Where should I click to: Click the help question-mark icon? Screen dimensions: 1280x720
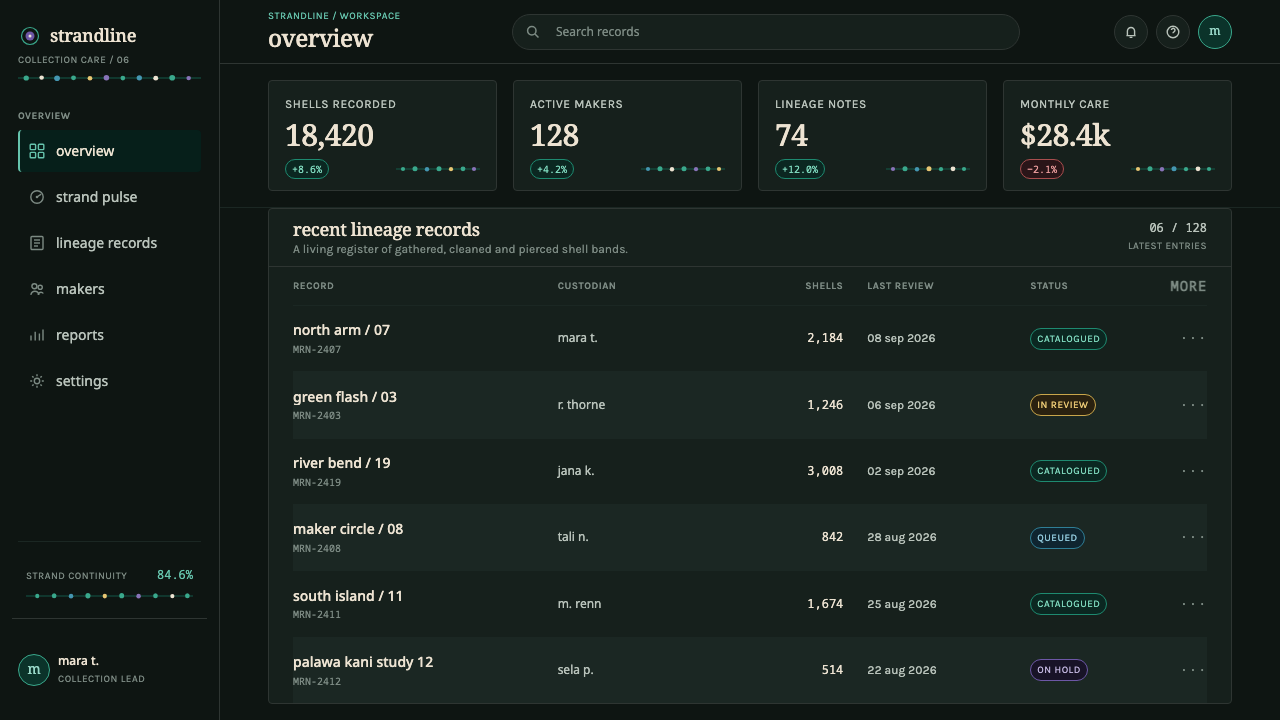click(1173, 32)
